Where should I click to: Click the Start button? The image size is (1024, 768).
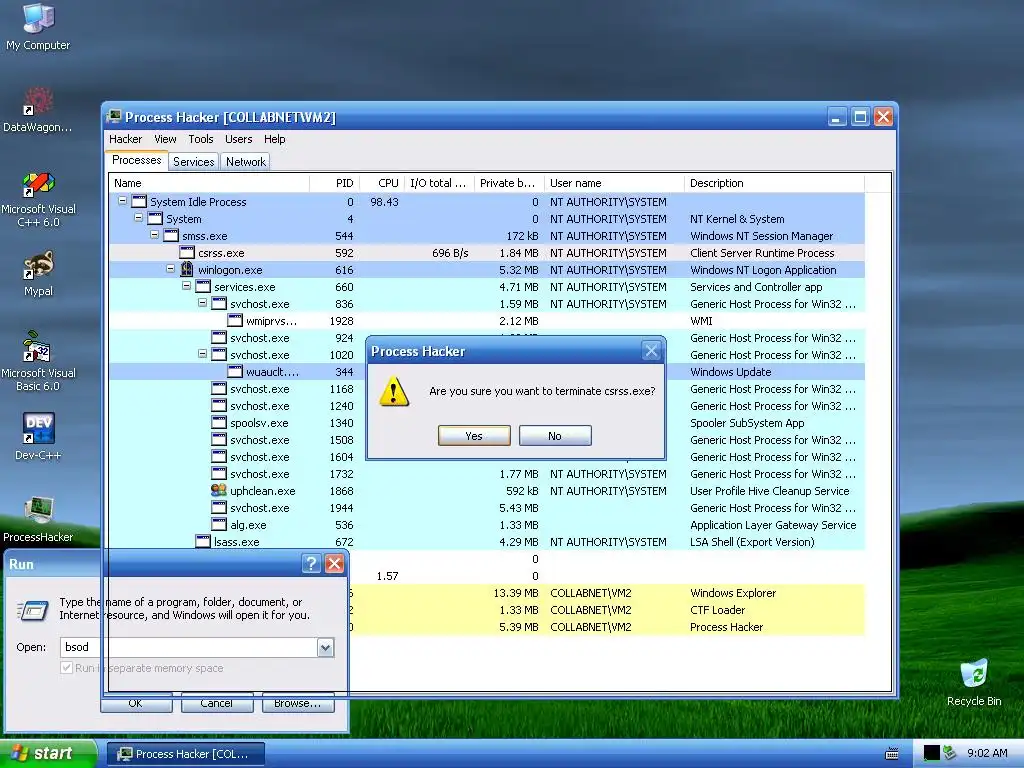click(48, 753)
